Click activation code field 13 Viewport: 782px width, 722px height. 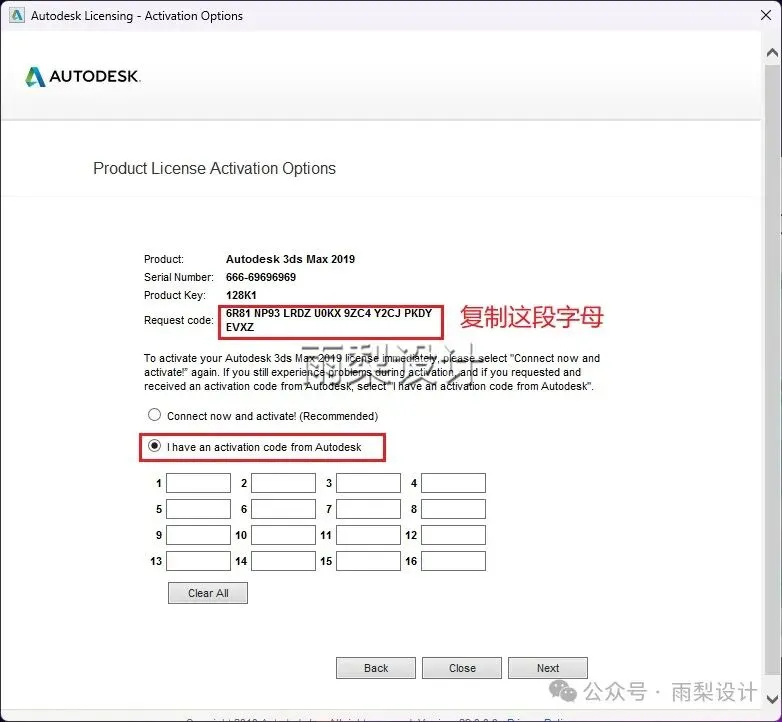[198, 561]
